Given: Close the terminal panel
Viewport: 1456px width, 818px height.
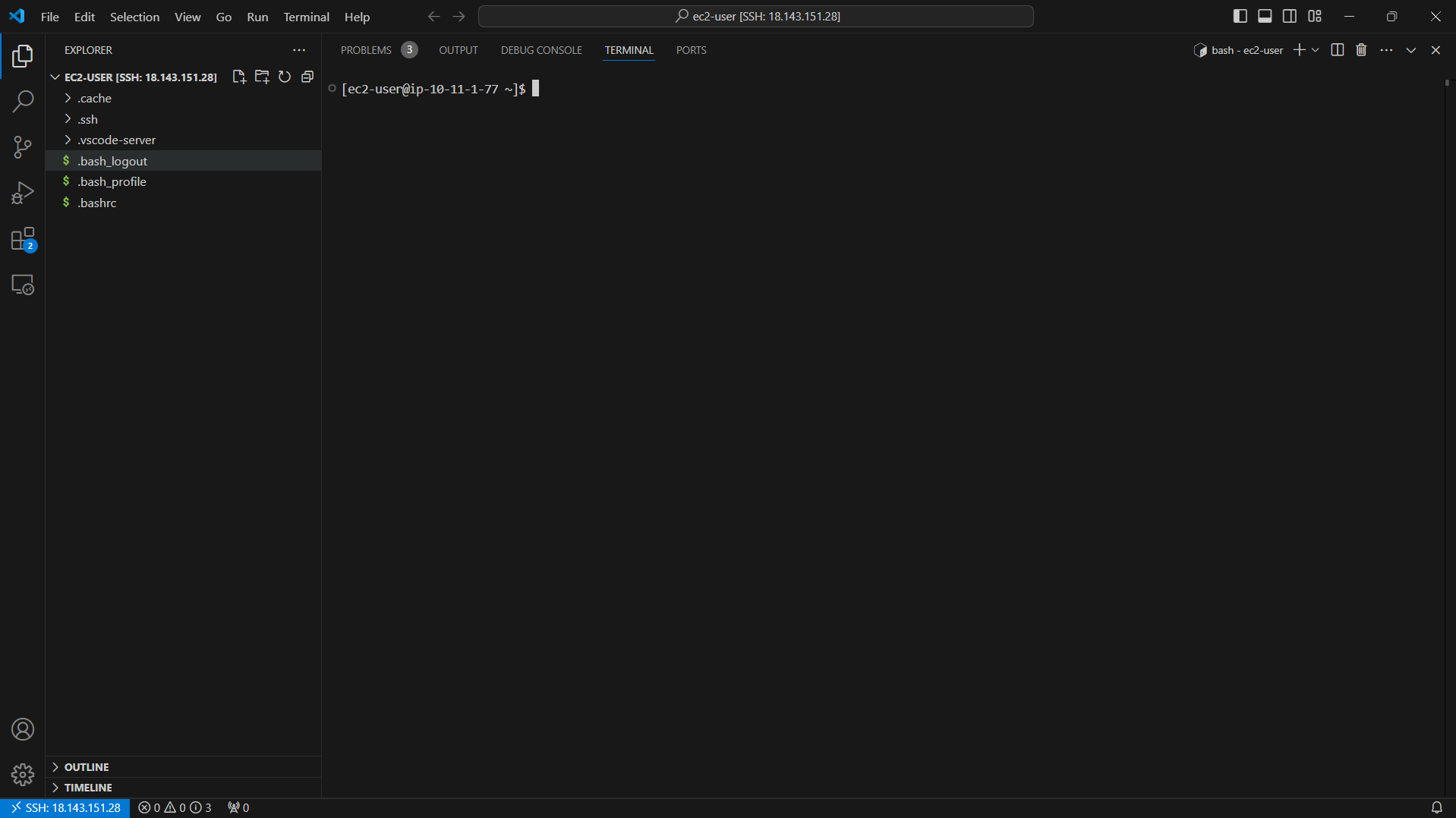Looking at the screenshot, I should click(x=1436, y=50).
